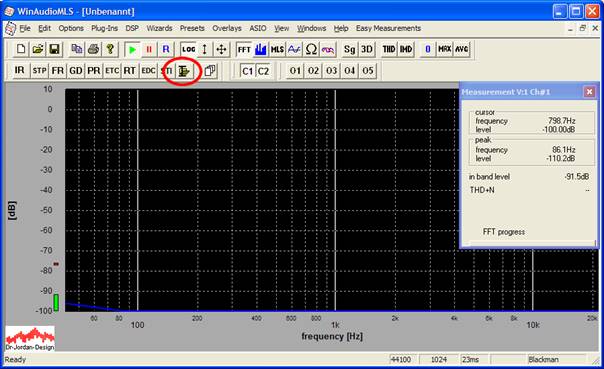Select overlay 02 button
Screen dimensions: 604x369
(x=313, y=70)
